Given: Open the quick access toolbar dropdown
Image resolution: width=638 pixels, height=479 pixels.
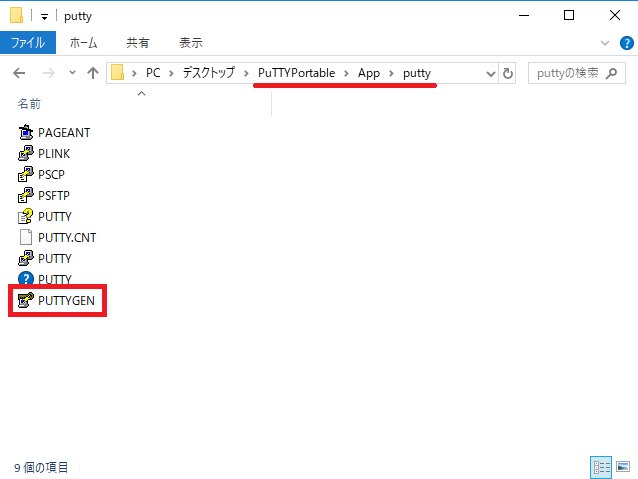Looking at the screenshot, I should click(x=44, y=16).
